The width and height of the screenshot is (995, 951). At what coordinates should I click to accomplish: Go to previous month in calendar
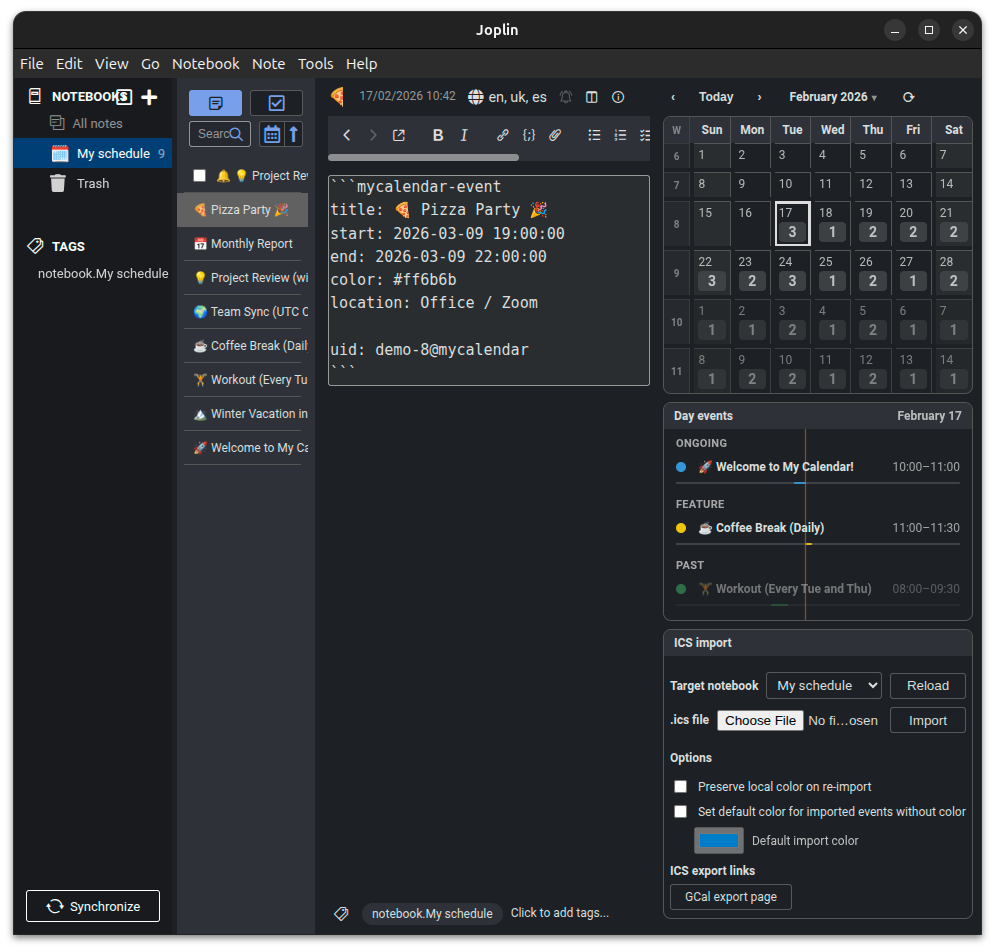[x=673, y=97]
